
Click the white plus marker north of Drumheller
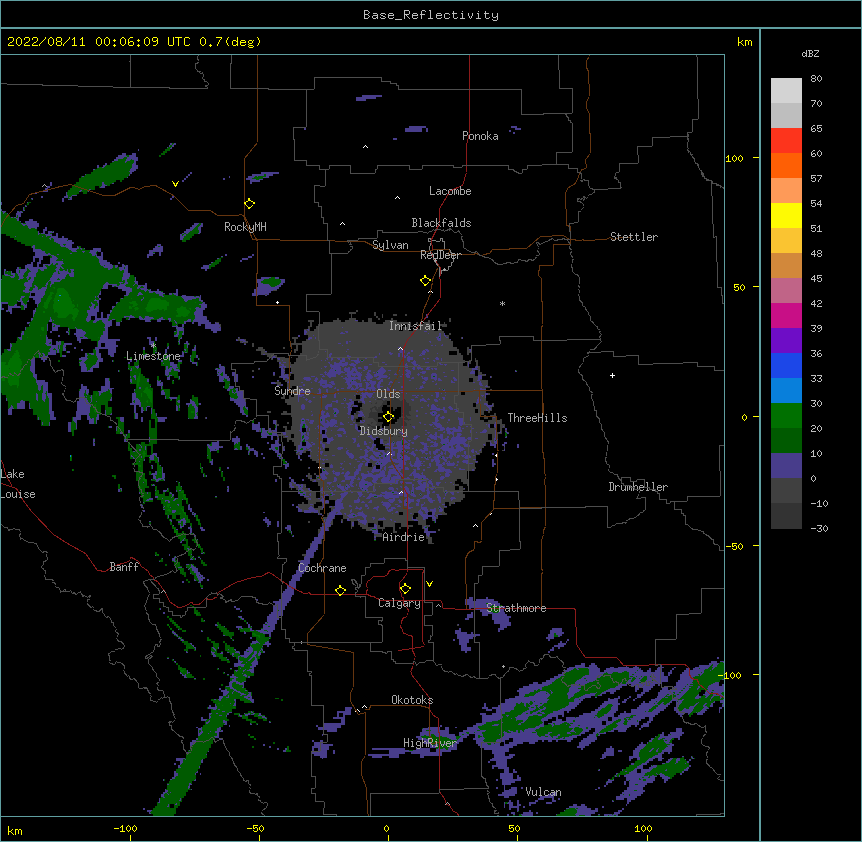click(x=612, y=375)
